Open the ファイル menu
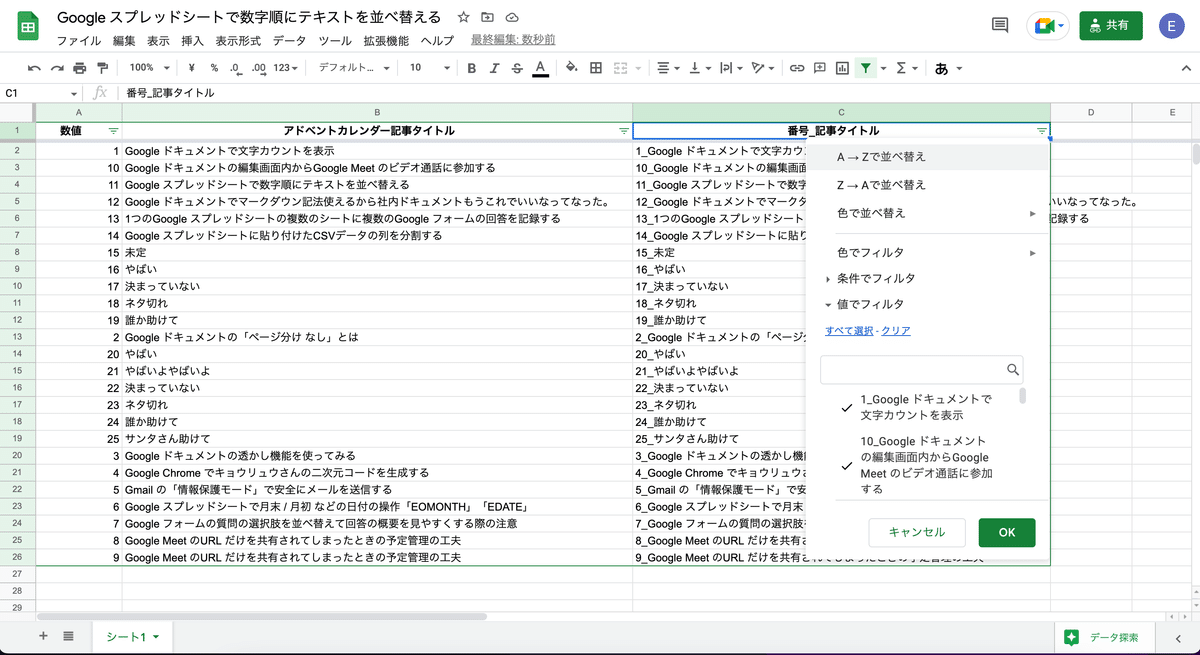Viewport: 1200px width, 655px height. click(x=79, y=41)
